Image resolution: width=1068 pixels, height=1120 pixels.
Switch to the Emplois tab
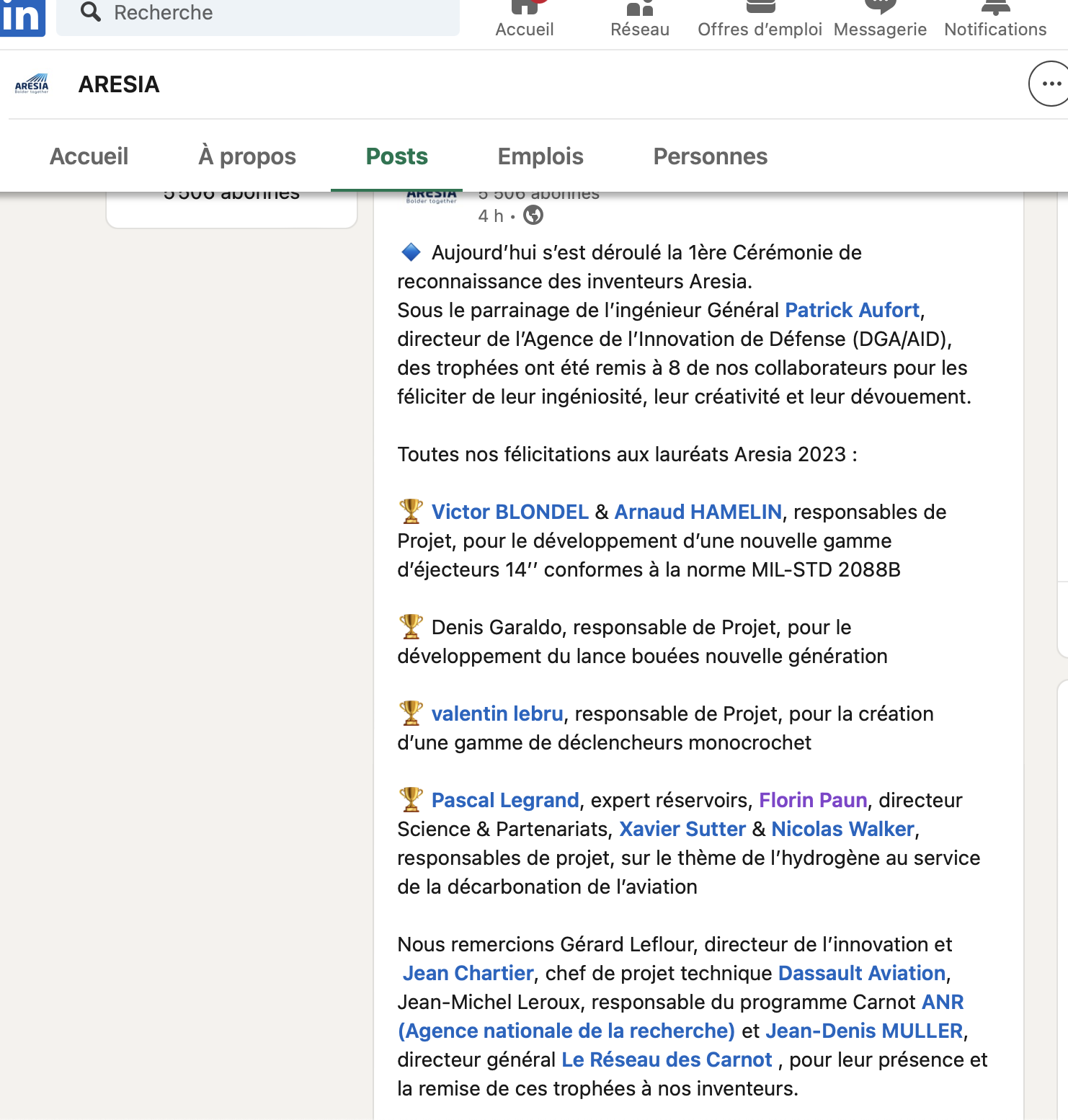click(540, 156)
